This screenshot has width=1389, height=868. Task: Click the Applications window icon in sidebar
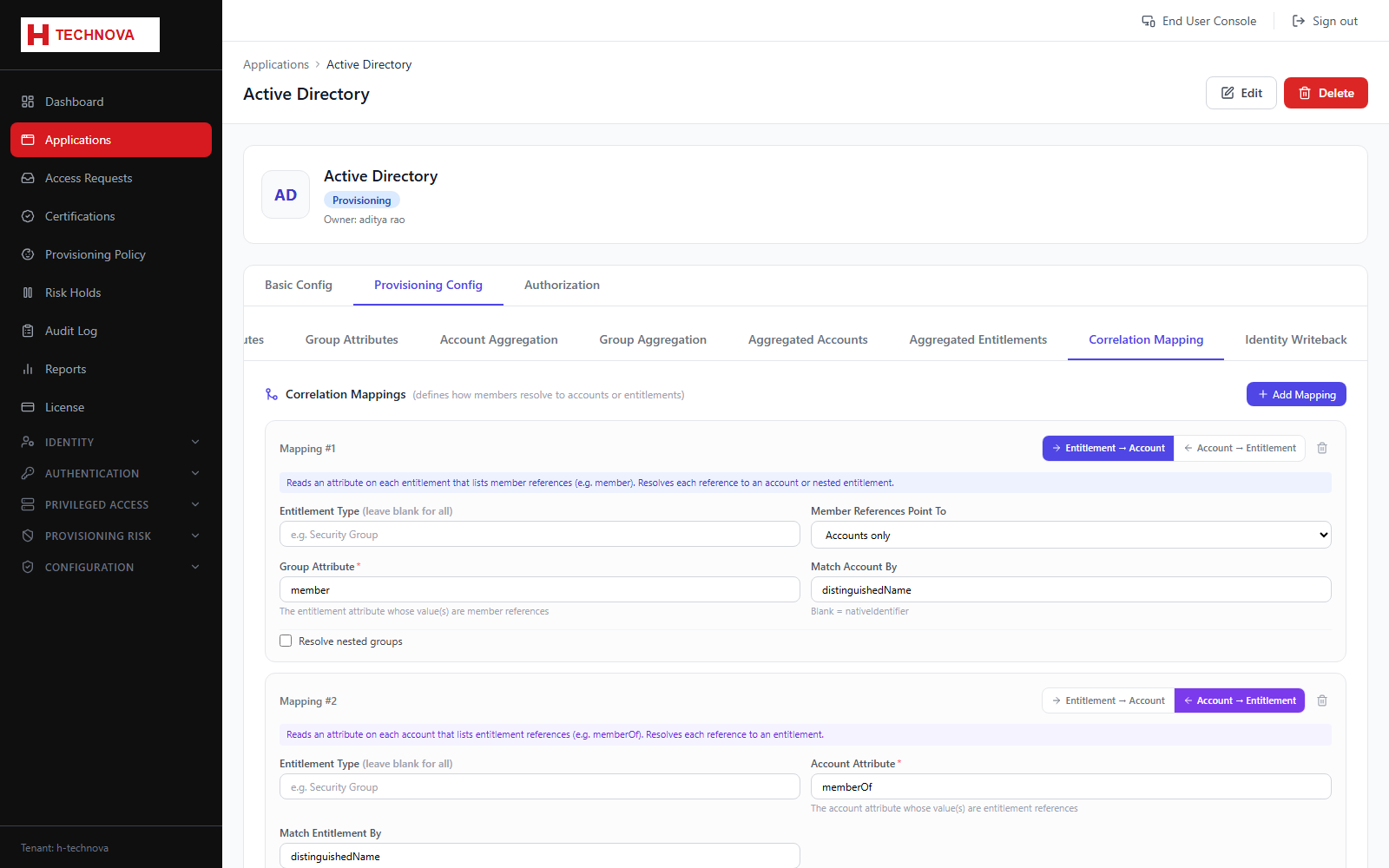click(28, 140)
